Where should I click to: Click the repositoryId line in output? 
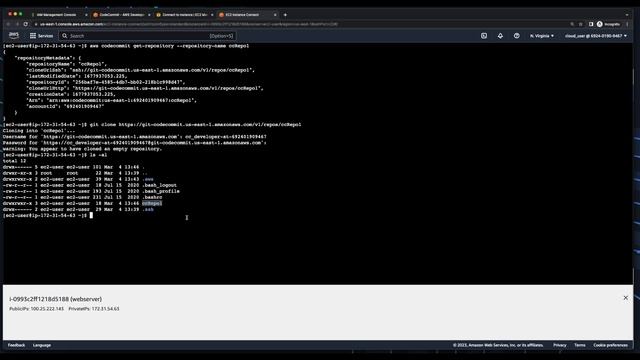[x=106, y=82]
